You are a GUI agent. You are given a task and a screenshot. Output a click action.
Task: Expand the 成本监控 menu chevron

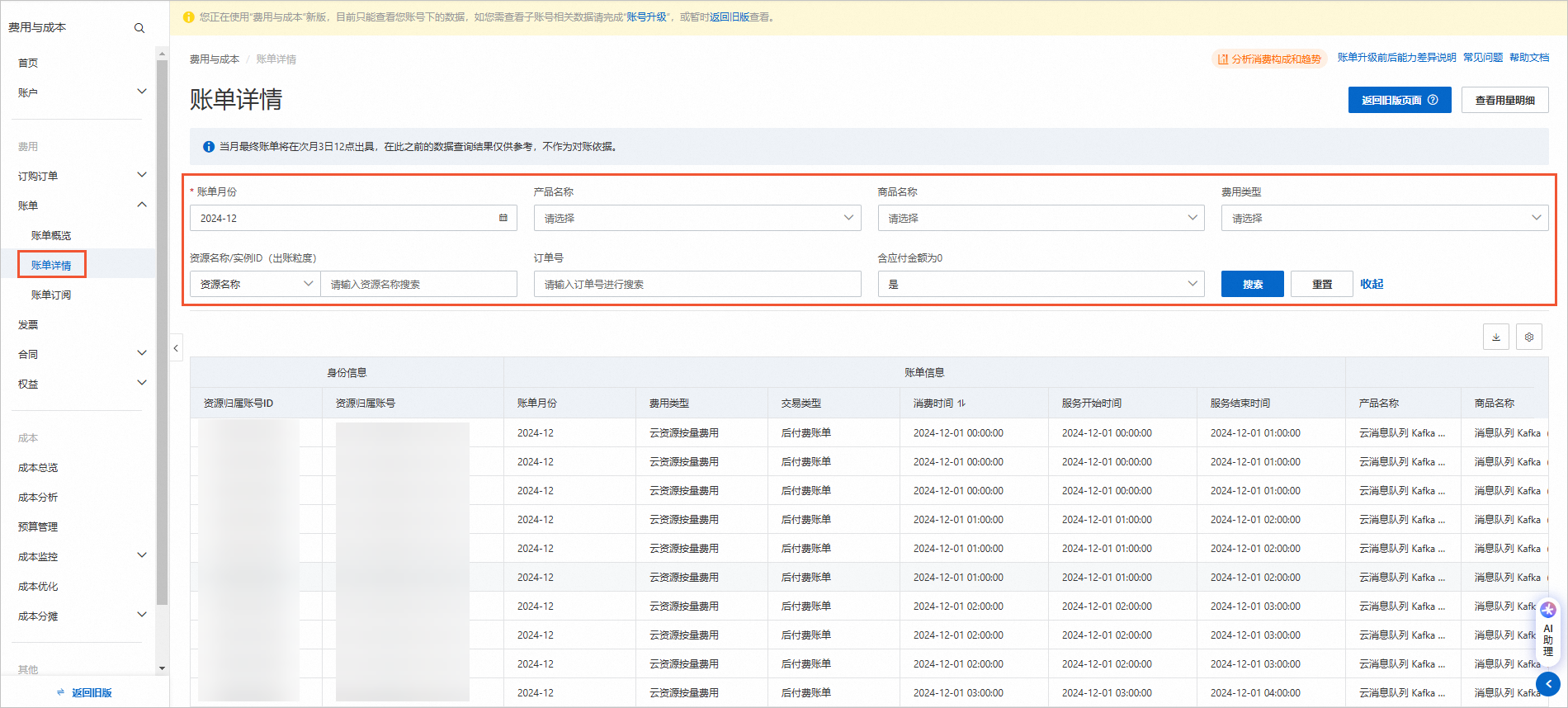point(142,555)
